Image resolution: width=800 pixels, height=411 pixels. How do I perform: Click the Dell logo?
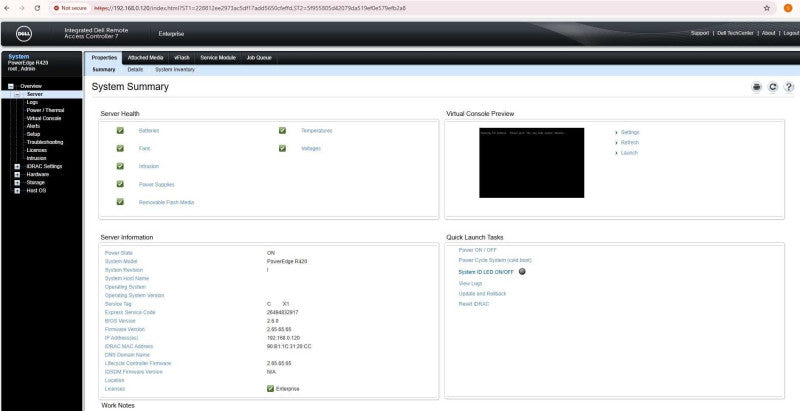(x=24, y=34)
